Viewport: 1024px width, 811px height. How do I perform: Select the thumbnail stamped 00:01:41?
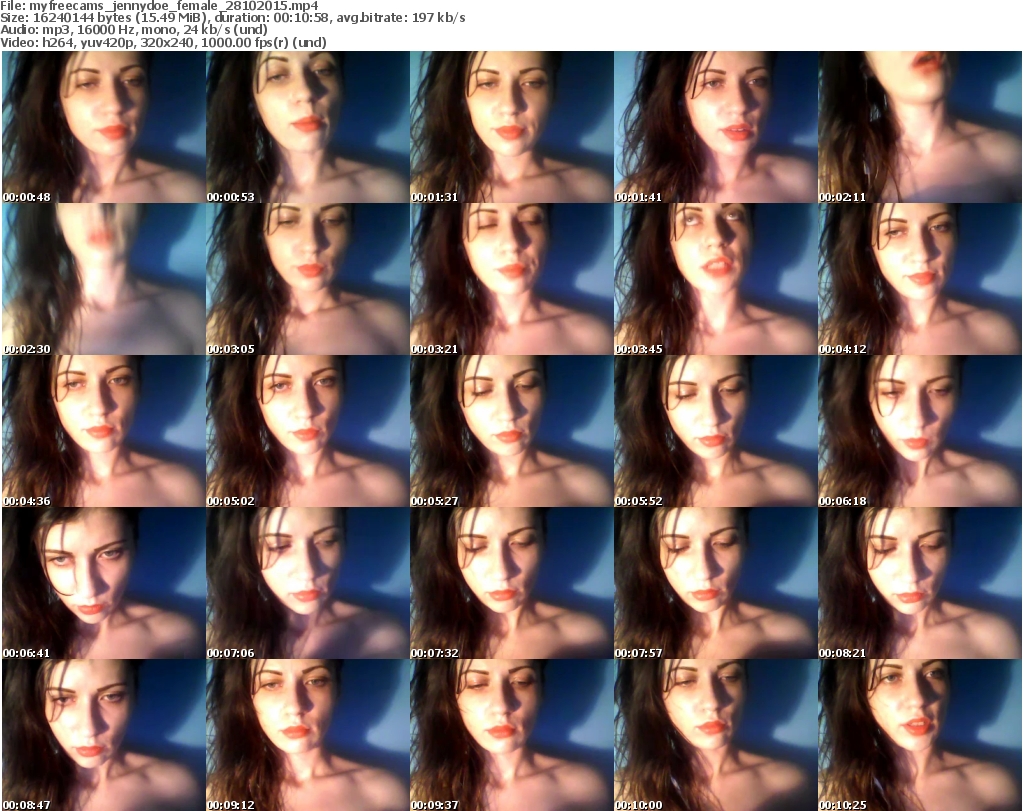coord(716,127)
